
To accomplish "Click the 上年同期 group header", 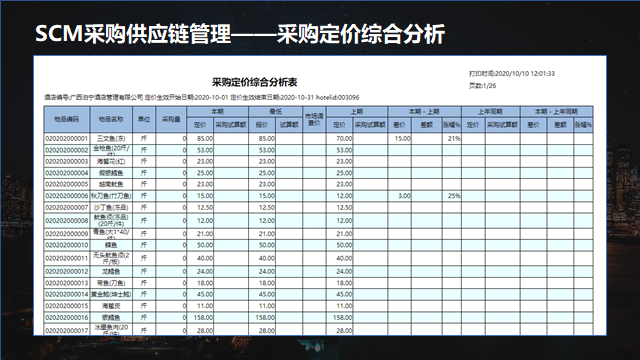I will [491, 111].
